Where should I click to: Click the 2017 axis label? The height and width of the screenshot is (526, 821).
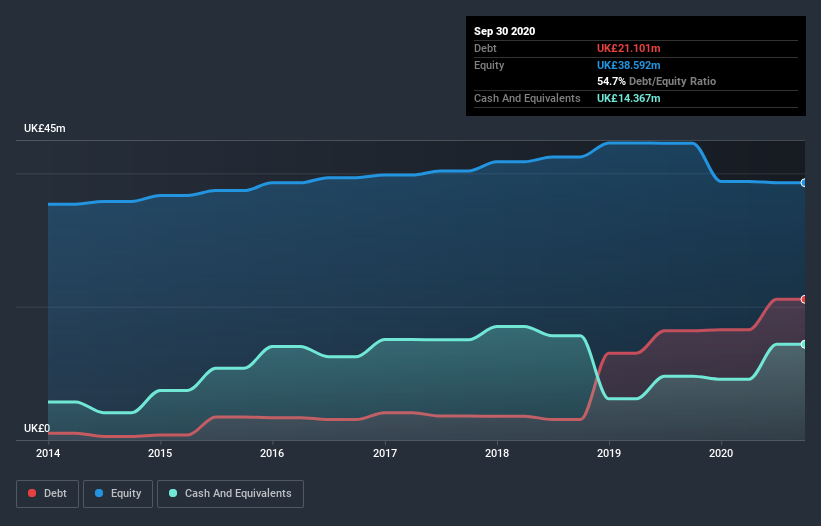(x=385, y=453)
